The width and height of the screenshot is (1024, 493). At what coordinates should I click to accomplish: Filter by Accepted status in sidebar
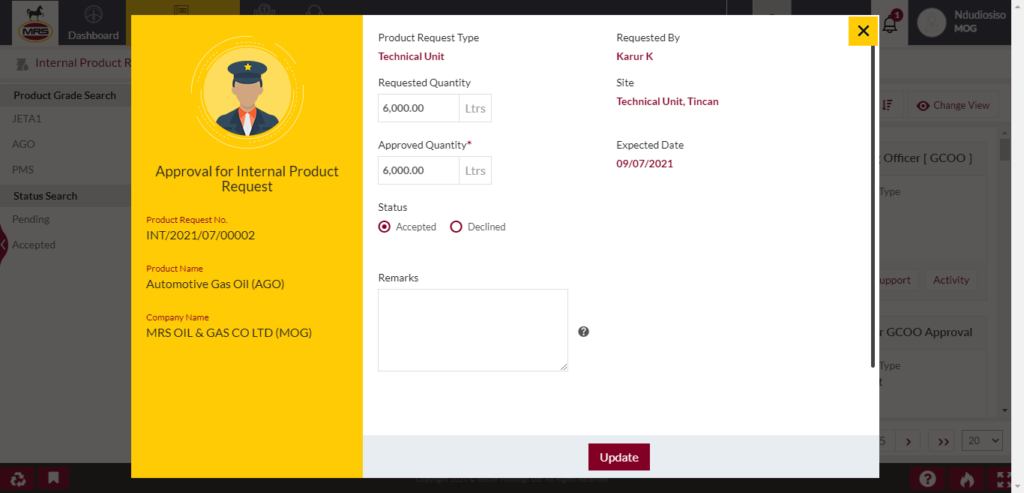34,245
